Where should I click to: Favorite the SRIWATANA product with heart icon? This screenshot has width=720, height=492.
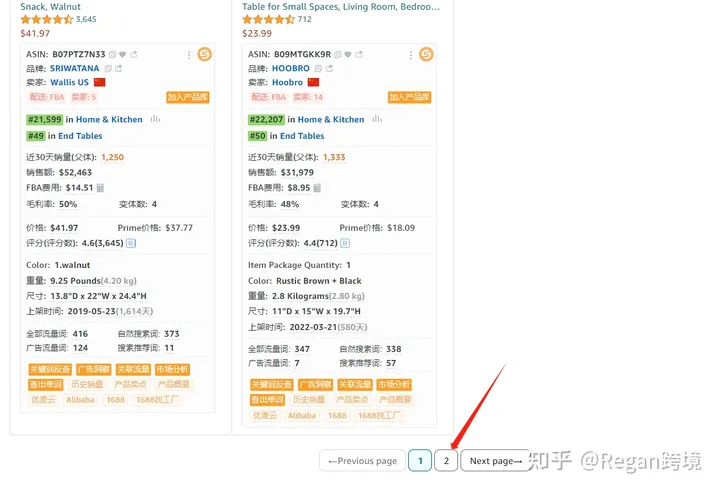pyautogui.click(x=123, y=54)
